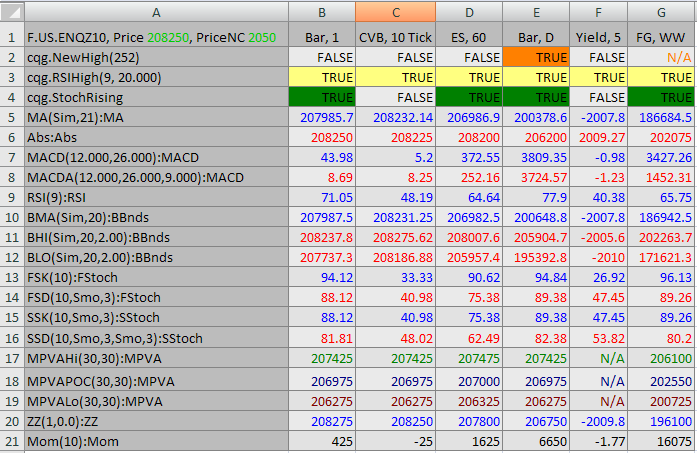The width and height of the screenshot is (697, 453).
Task: Select the ZZ value -2009.8
Action: tap(599, 420)
